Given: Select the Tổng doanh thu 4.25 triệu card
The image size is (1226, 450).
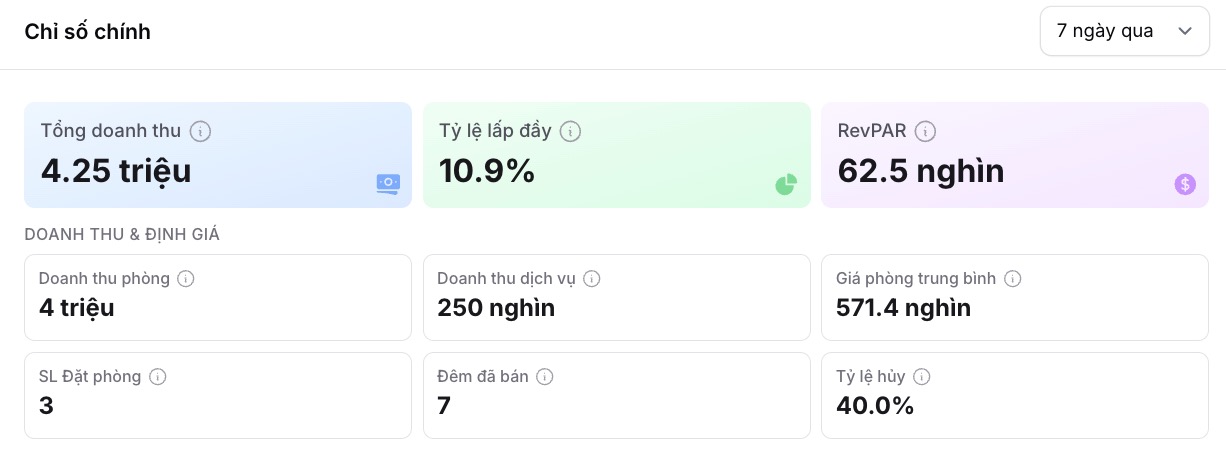Looking at the screenshot, I should pos(217,155).
